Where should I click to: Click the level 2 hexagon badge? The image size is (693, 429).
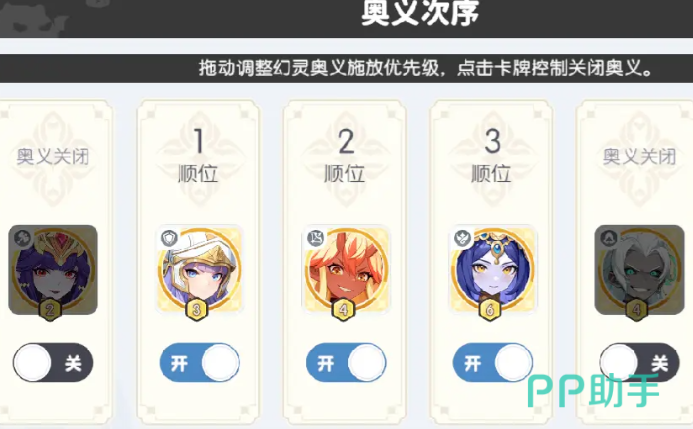click(x=50, y=310)
